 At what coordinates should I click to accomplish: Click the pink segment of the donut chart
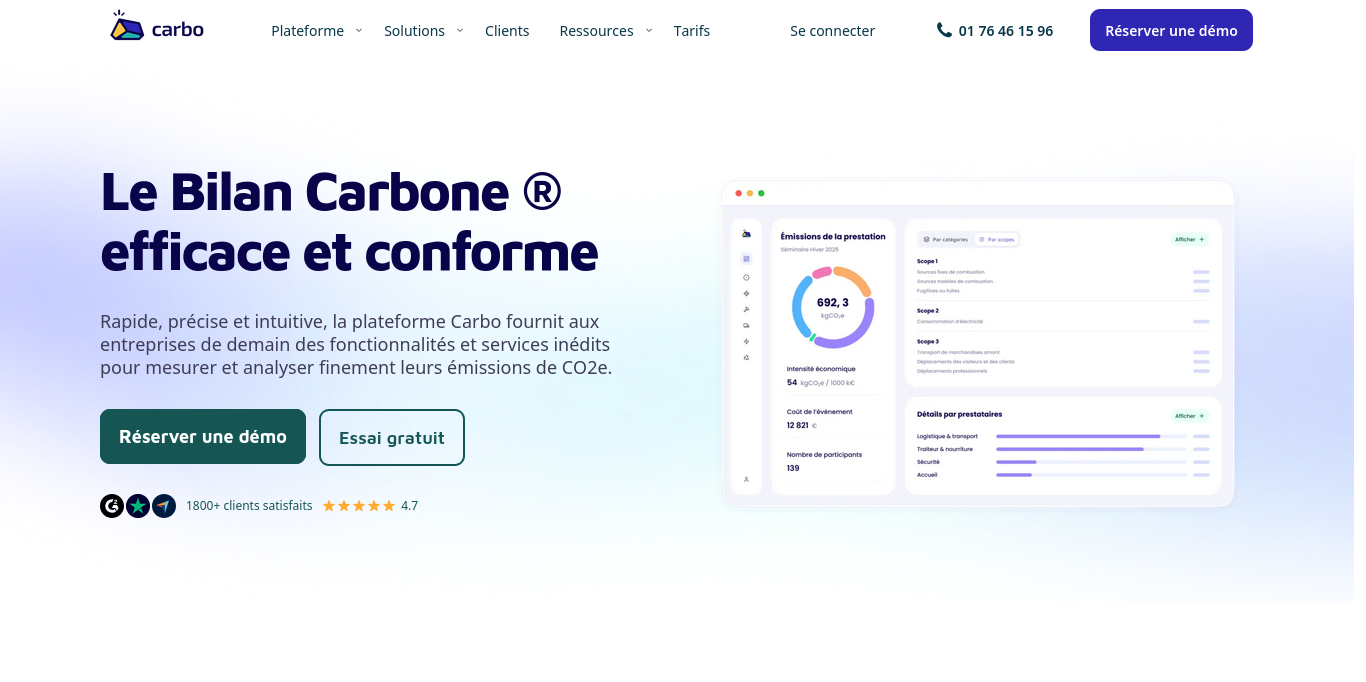coord(822,272)
